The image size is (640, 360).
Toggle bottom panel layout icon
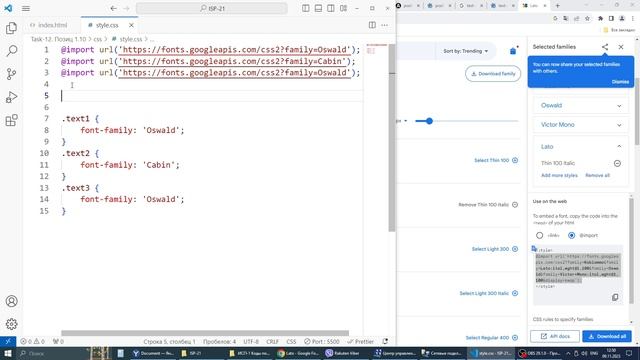[x=318, y=8]
